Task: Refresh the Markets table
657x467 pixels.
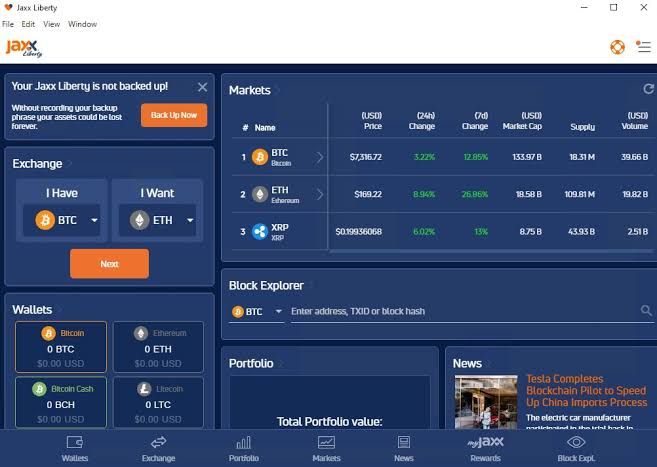Action: pos(648,88)
